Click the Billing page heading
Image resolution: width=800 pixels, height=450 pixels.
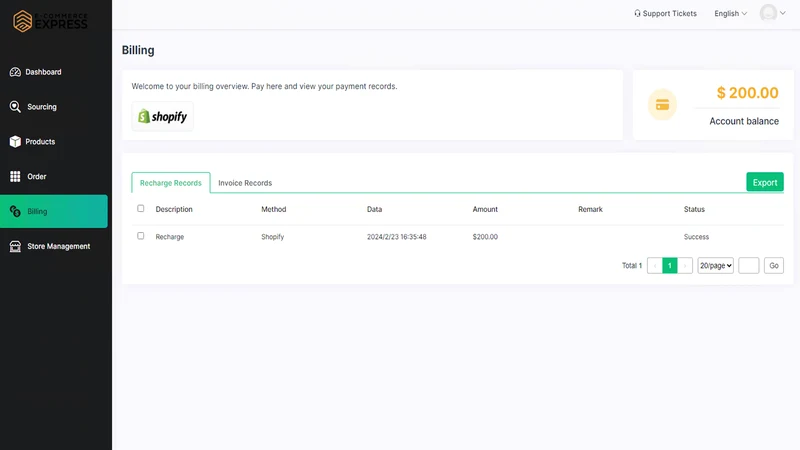(x=138, y=50)
